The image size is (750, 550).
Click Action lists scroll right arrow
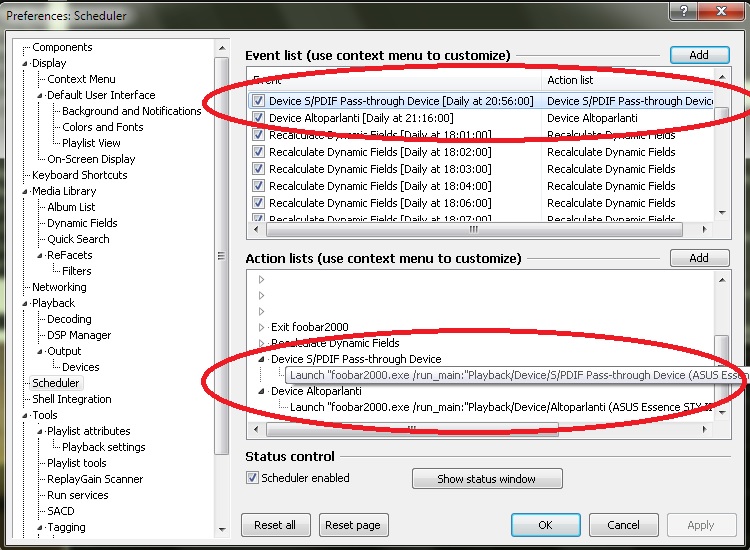705,429
